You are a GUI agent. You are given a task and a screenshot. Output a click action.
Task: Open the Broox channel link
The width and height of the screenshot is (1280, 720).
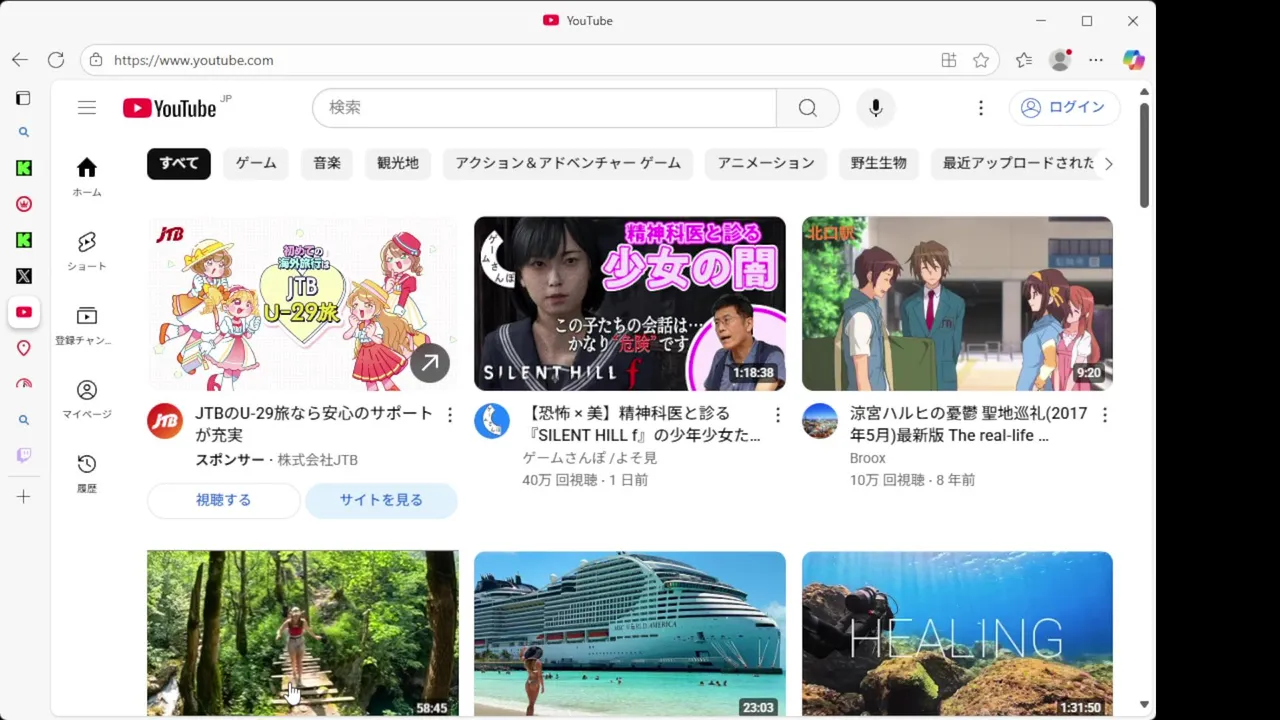pyautogui.click(x=868, y=458)
